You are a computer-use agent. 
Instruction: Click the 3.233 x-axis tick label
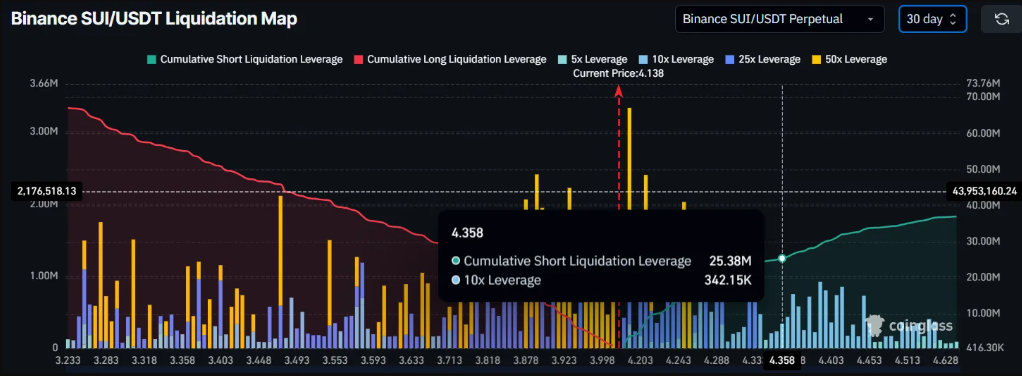(68, 360)
